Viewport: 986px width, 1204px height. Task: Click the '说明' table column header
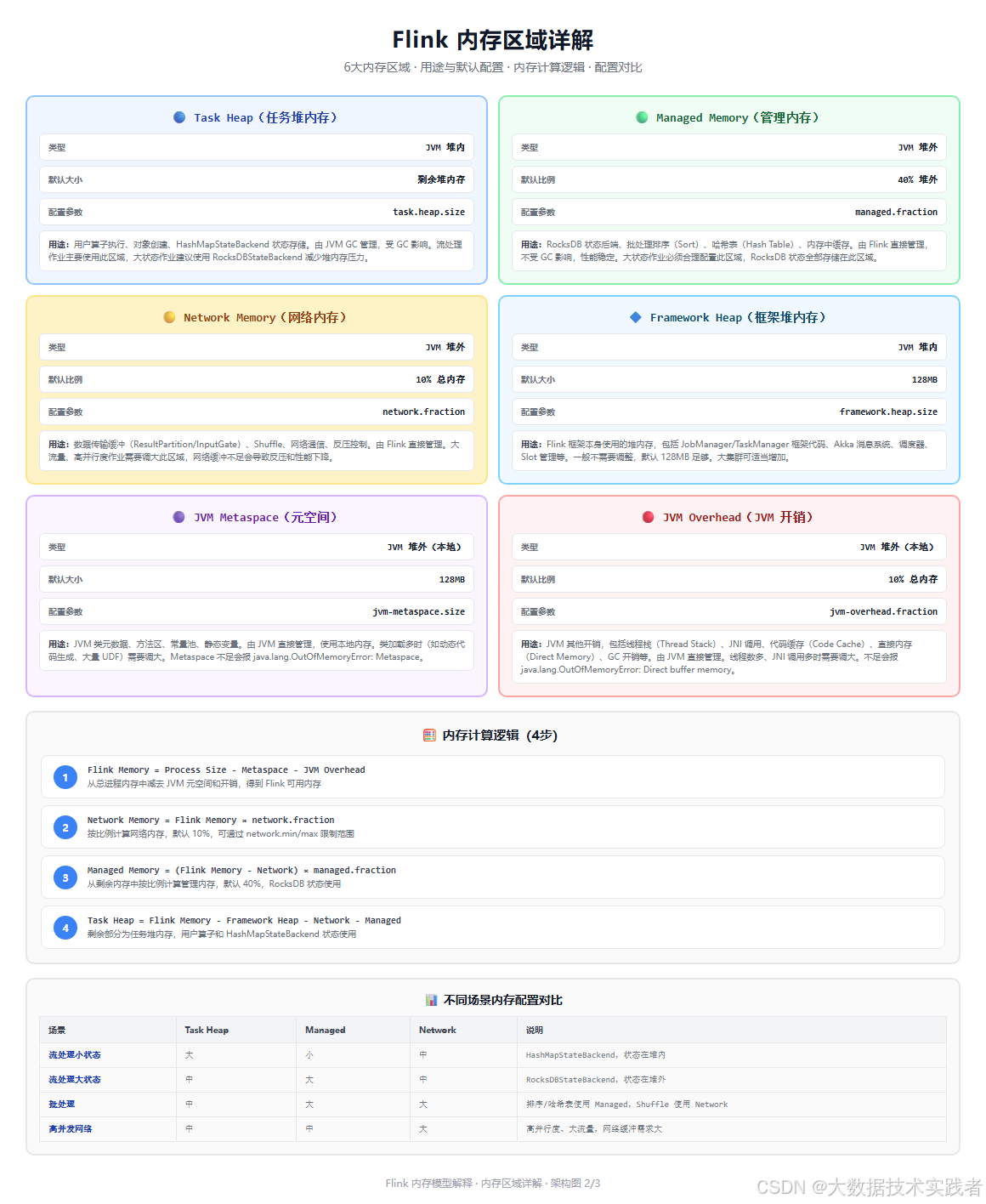coord(535,1030)
